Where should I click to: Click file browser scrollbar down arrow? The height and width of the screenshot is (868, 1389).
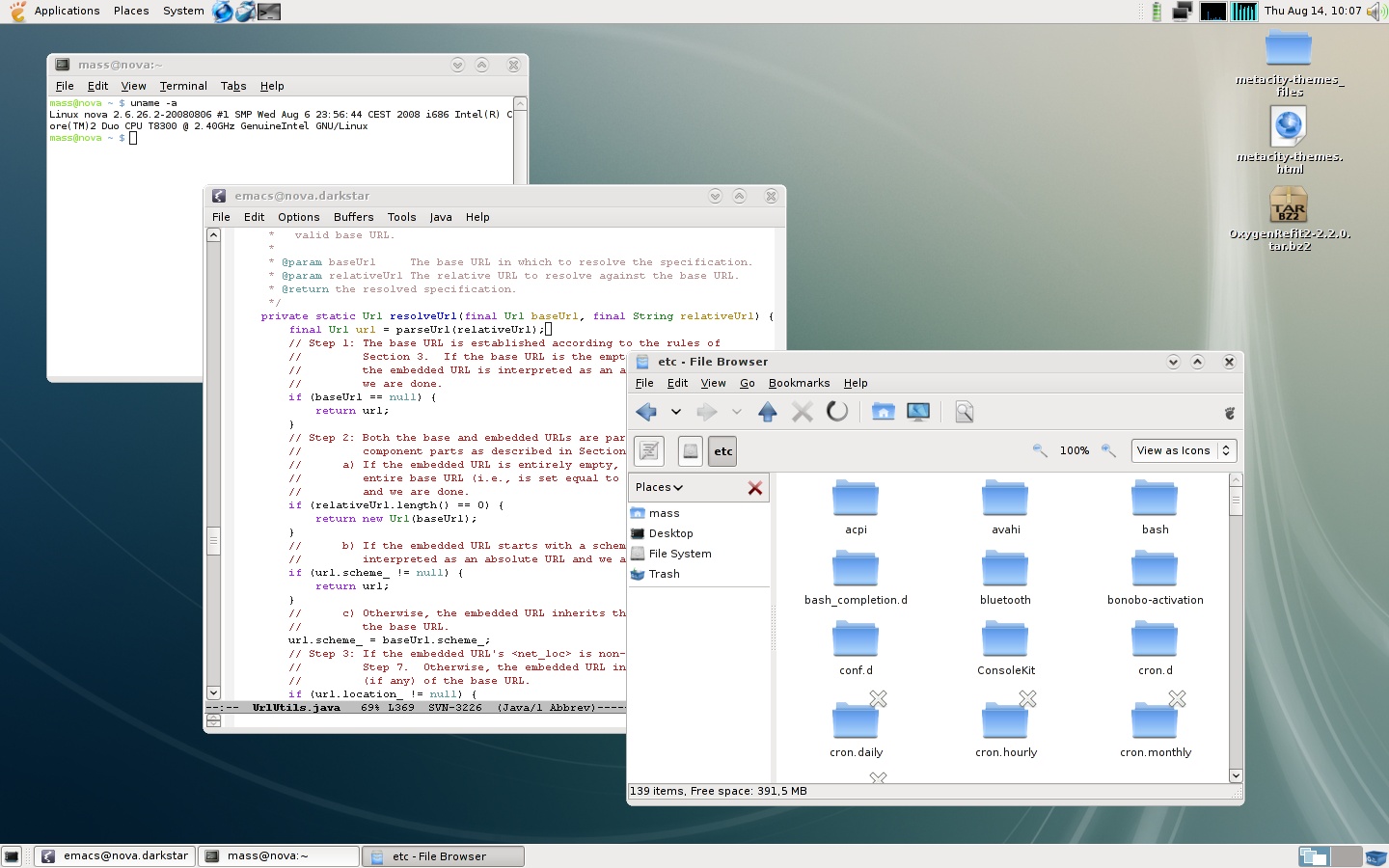click(x=1236, y=775)
